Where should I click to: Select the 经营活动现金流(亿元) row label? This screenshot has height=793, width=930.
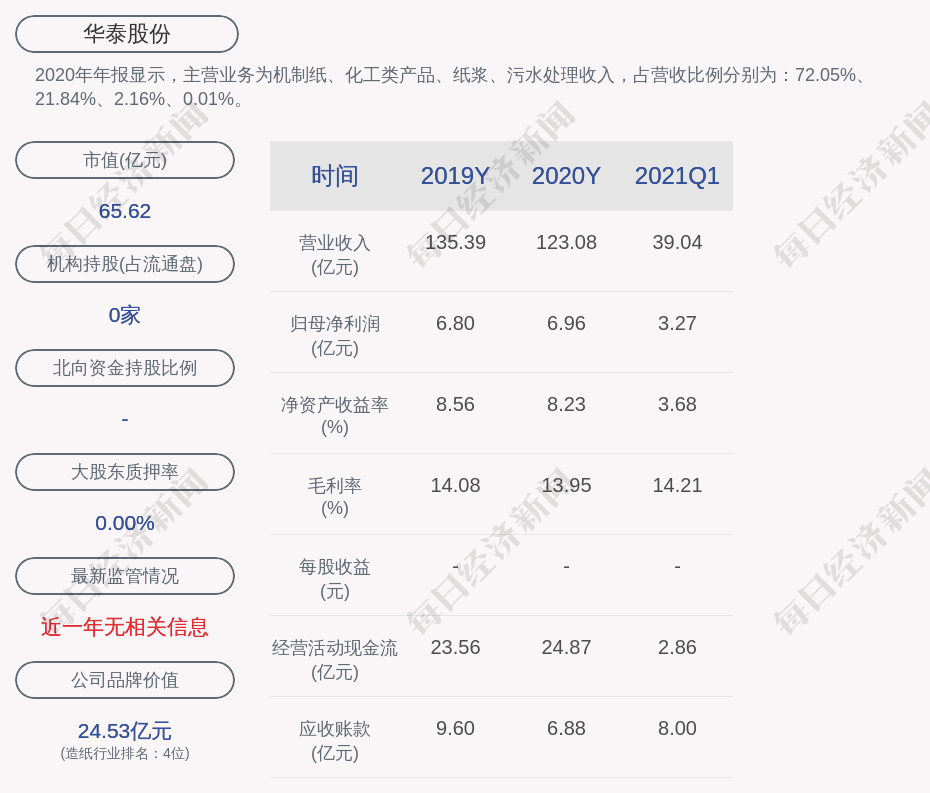[x=335, y=659]
